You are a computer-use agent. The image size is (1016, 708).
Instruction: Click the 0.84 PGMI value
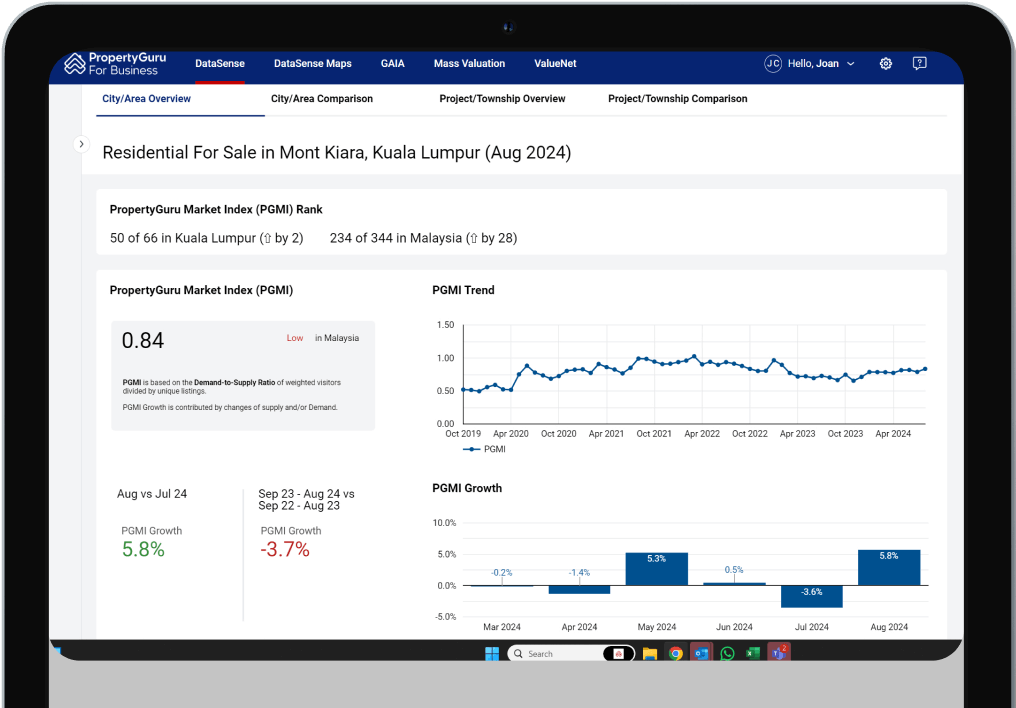click(x=143, y=341)
